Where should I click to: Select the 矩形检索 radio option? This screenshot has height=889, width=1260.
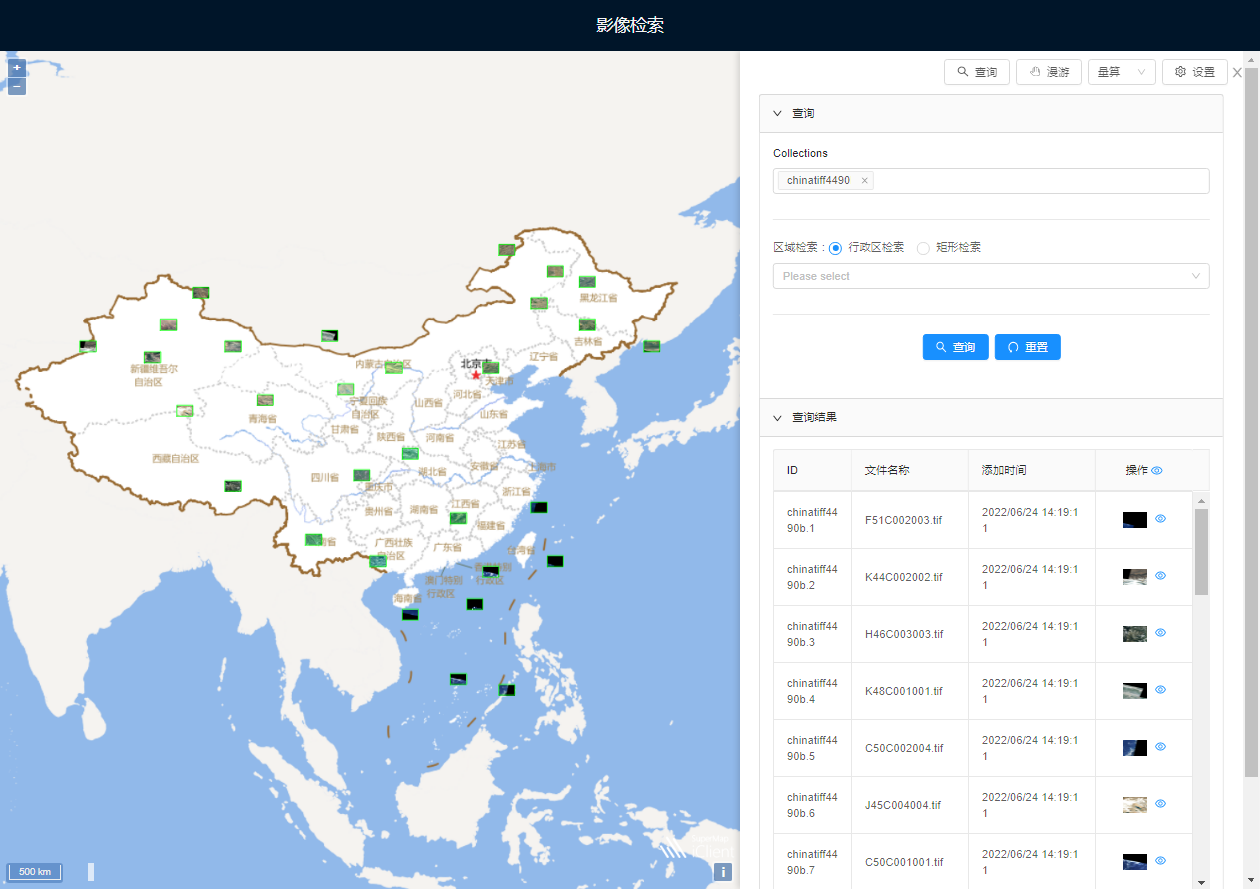pos(923,248)
